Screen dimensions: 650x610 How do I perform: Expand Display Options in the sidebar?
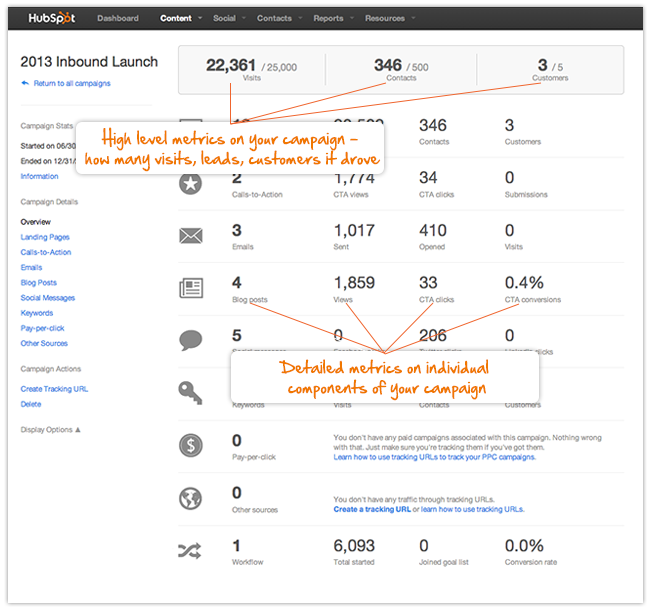click(x=50, y=430)
